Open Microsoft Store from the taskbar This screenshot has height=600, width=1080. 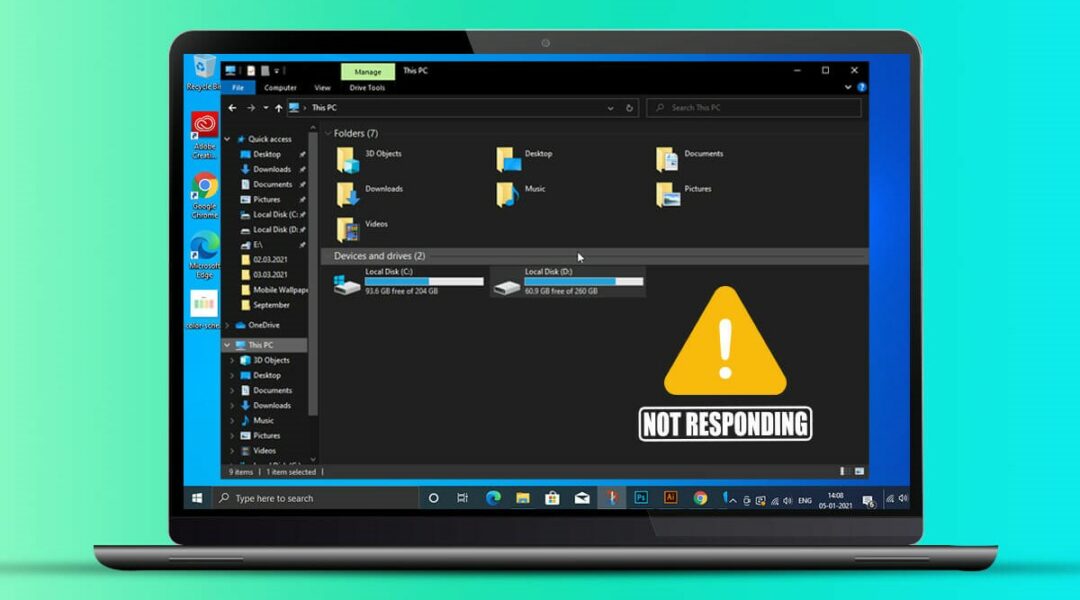click(x=552, y=498)
